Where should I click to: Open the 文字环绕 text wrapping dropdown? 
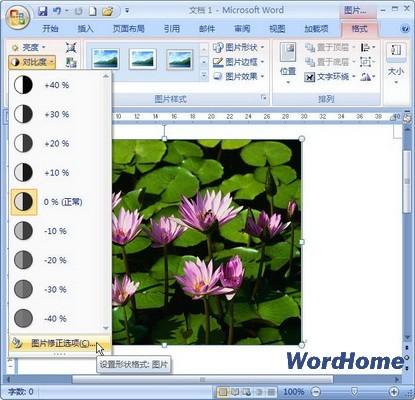click(330, 77)
